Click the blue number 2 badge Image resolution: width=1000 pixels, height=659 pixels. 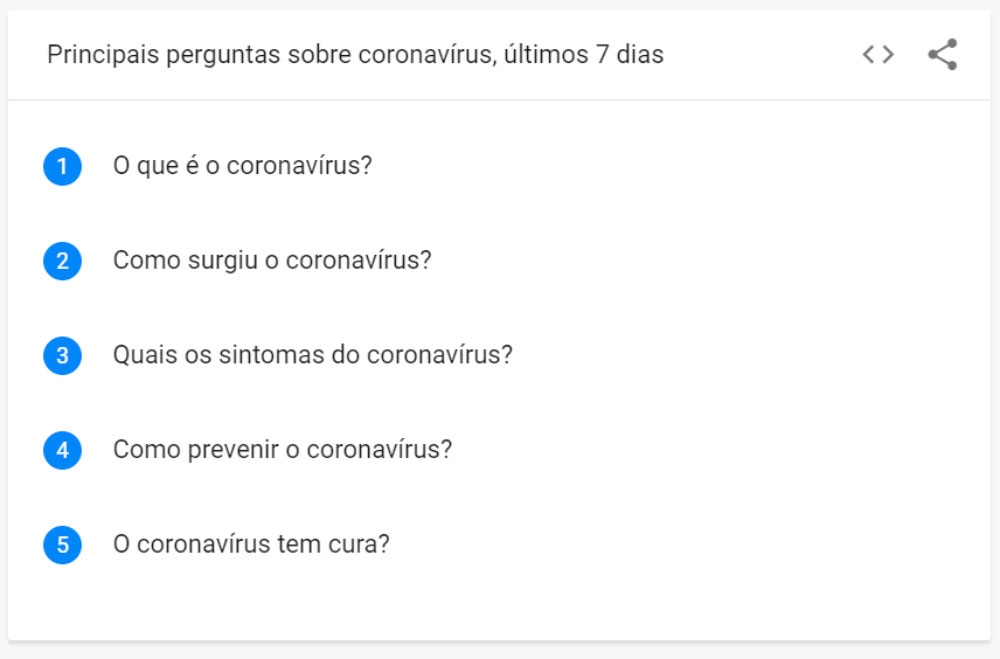62,261
